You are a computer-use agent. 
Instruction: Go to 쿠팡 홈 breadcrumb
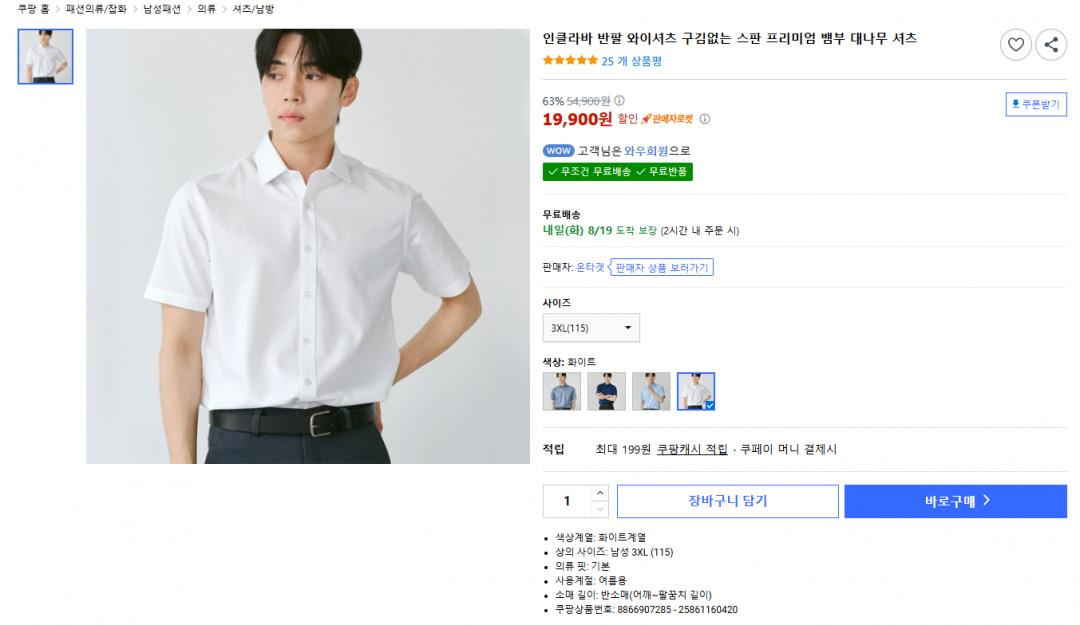pyautogui.click(x=33, y=9)
